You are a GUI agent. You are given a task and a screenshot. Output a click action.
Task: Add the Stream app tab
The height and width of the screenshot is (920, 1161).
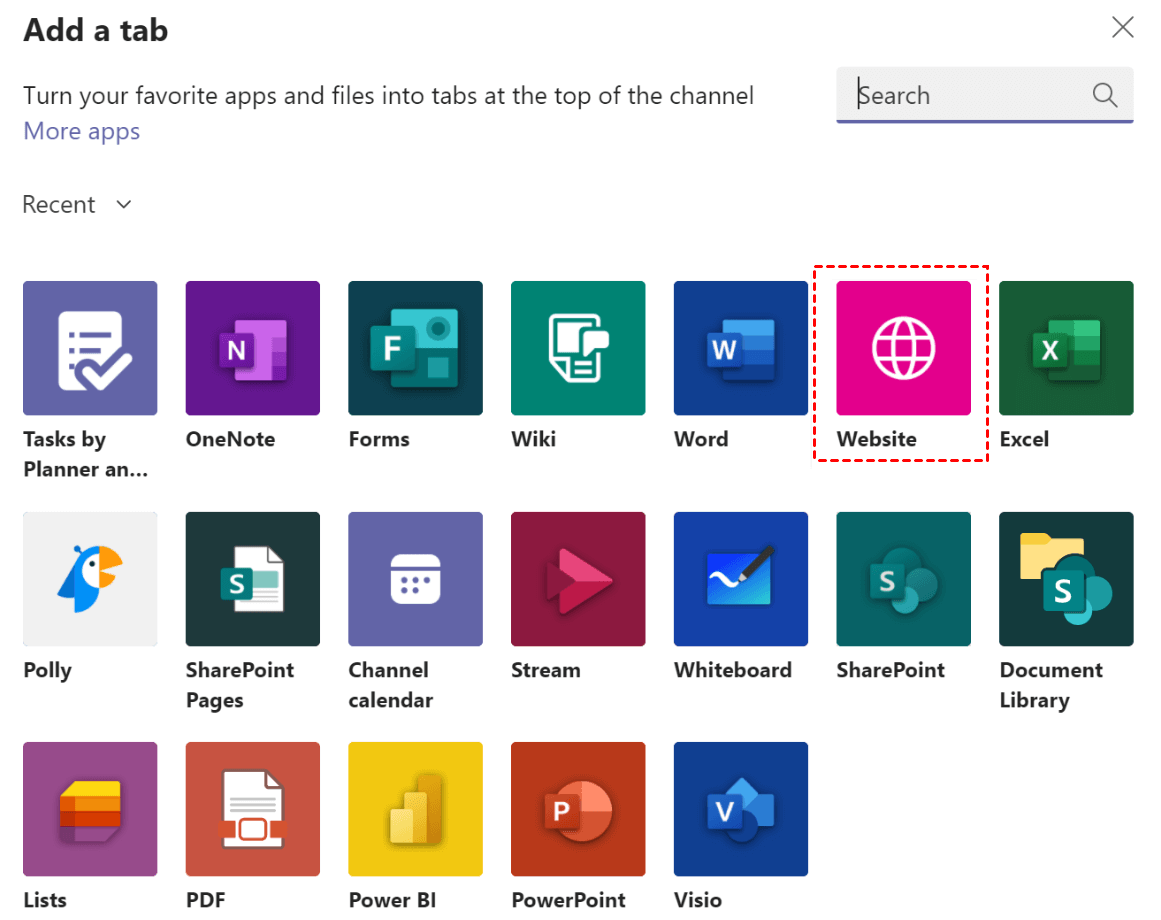578,579
